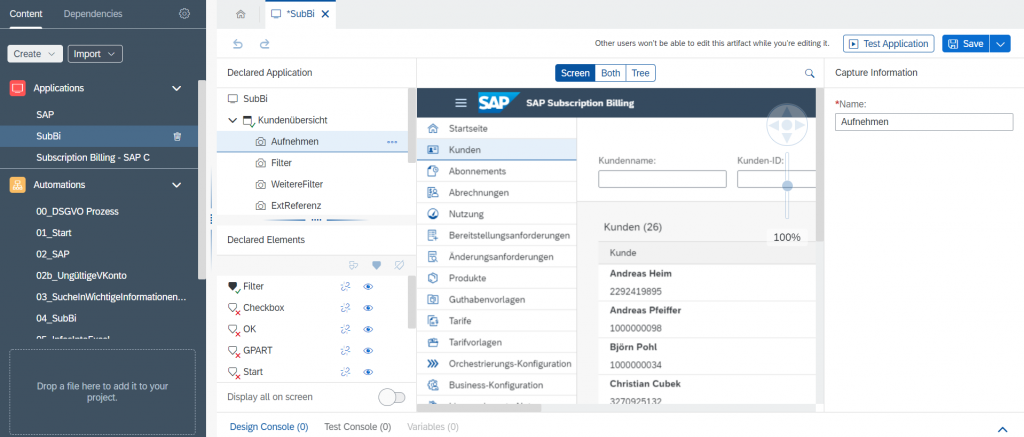The image size is (1024, 437).
Task: Open the Import dropdown
Action: pyautogui.click(x=95, y=54)
